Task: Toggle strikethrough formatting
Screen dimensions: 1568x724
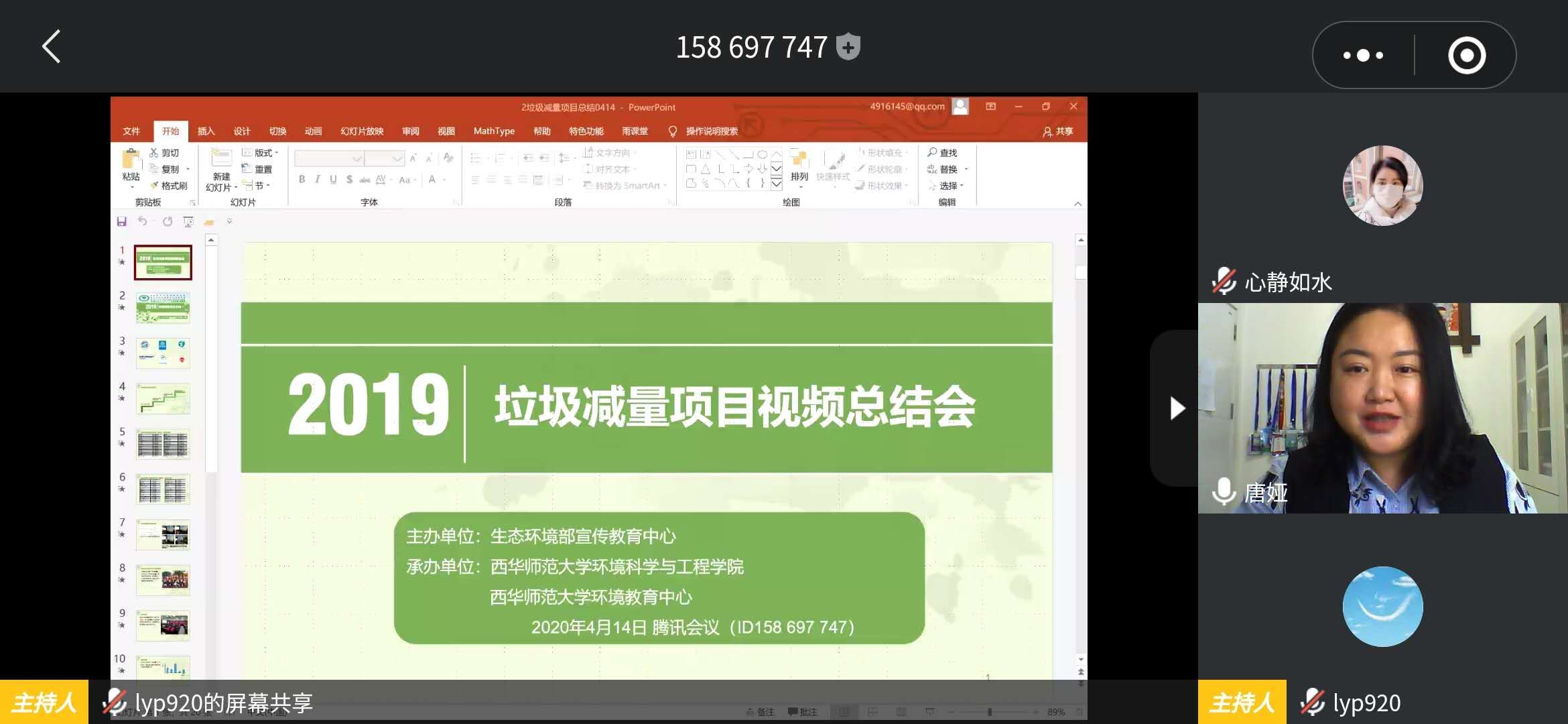Action: point(365,179)
